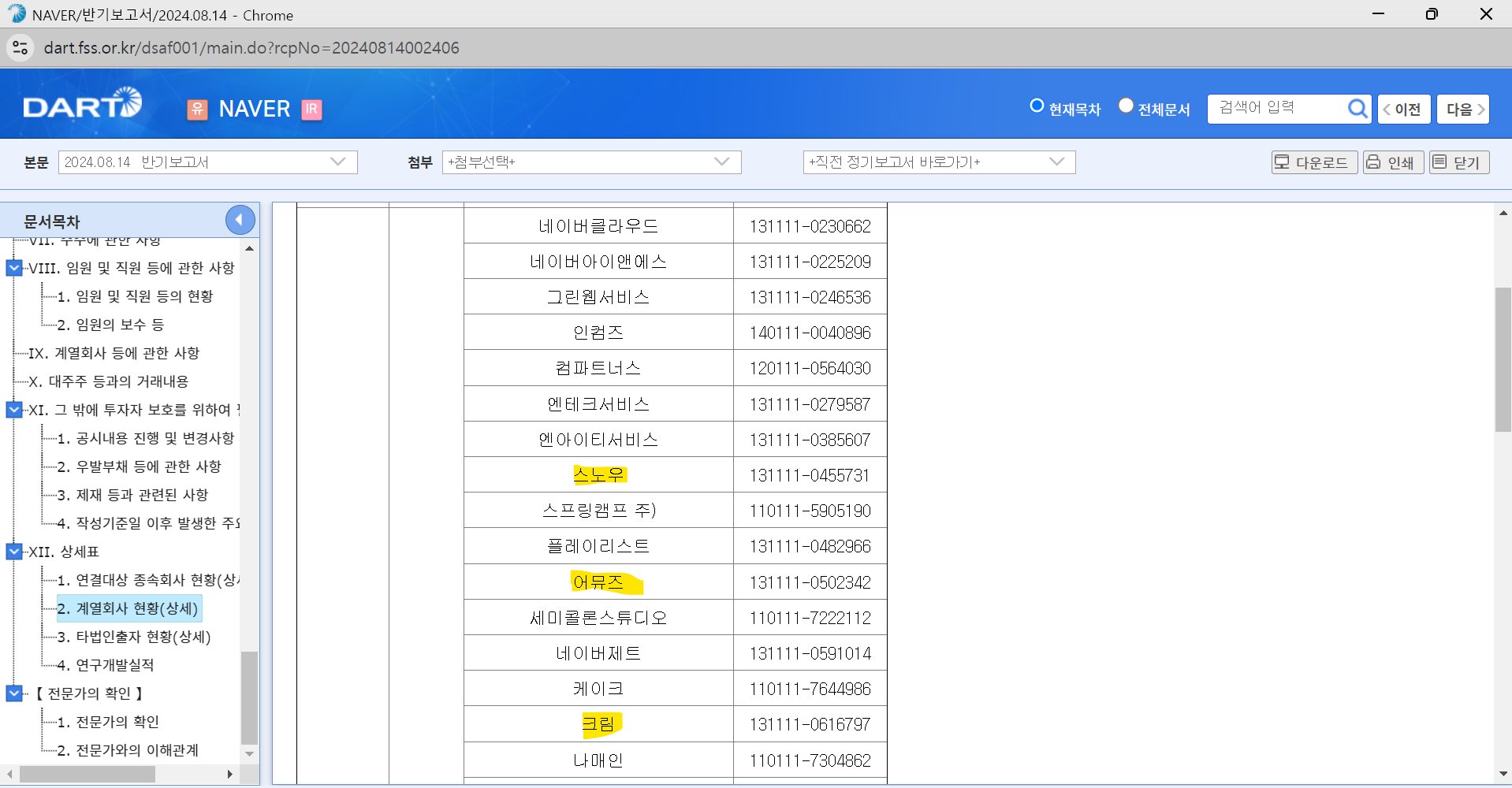Click registration number 120111-0564030
The height and width of the screenshot is (788, 1512).
click(810, 368)
